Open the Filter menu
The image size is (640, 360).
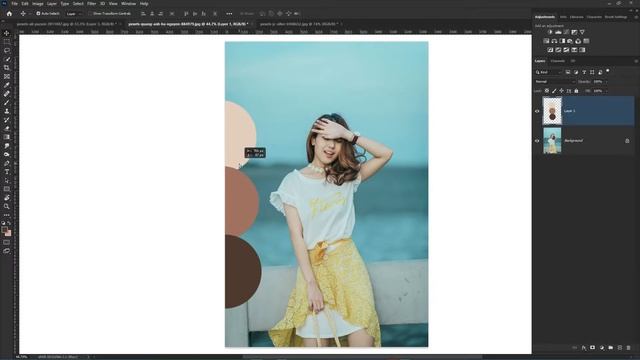tap(91, 3)
